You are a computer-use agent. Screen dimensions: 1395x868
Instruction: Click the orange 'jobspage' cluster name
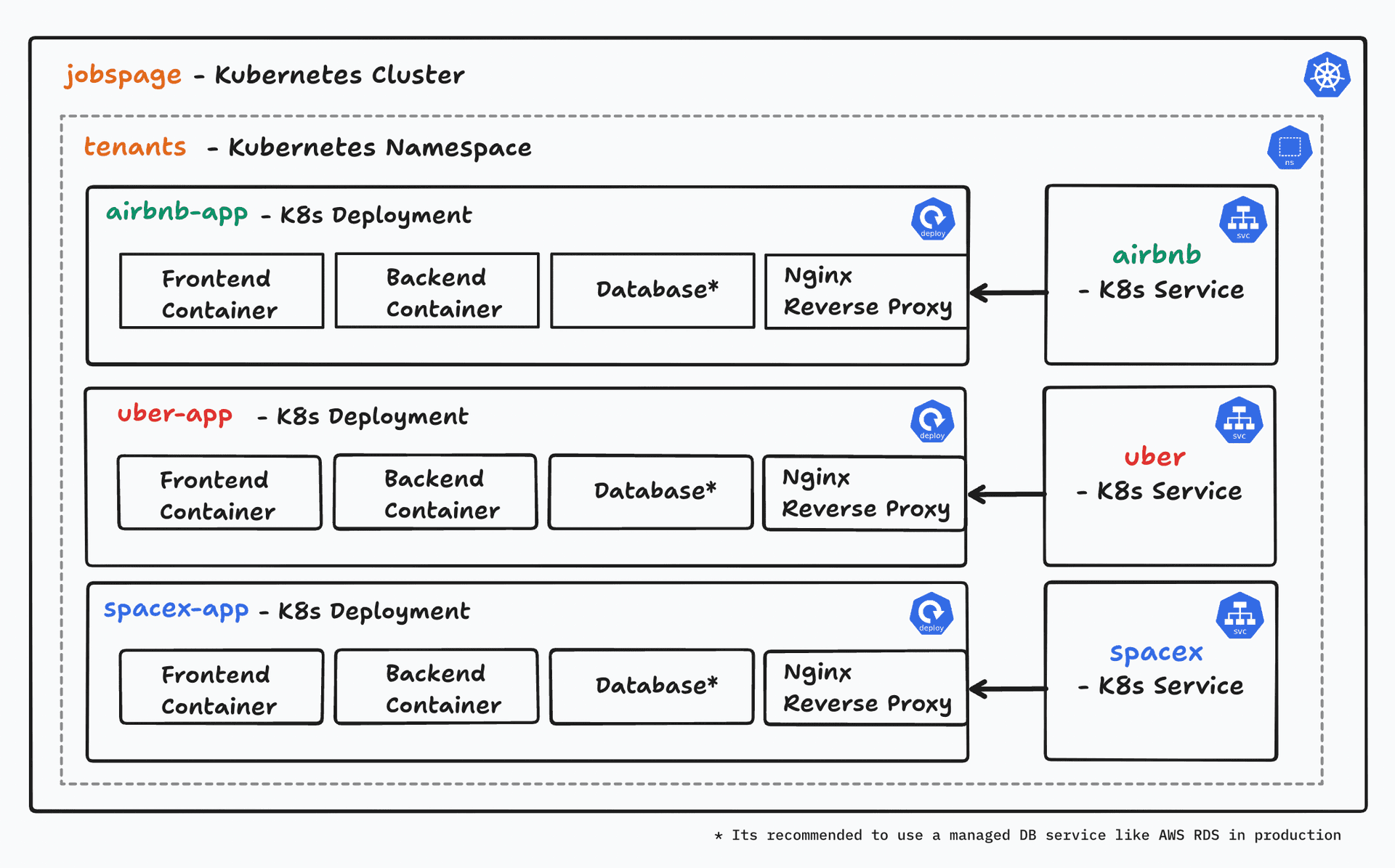click(123, 76)
